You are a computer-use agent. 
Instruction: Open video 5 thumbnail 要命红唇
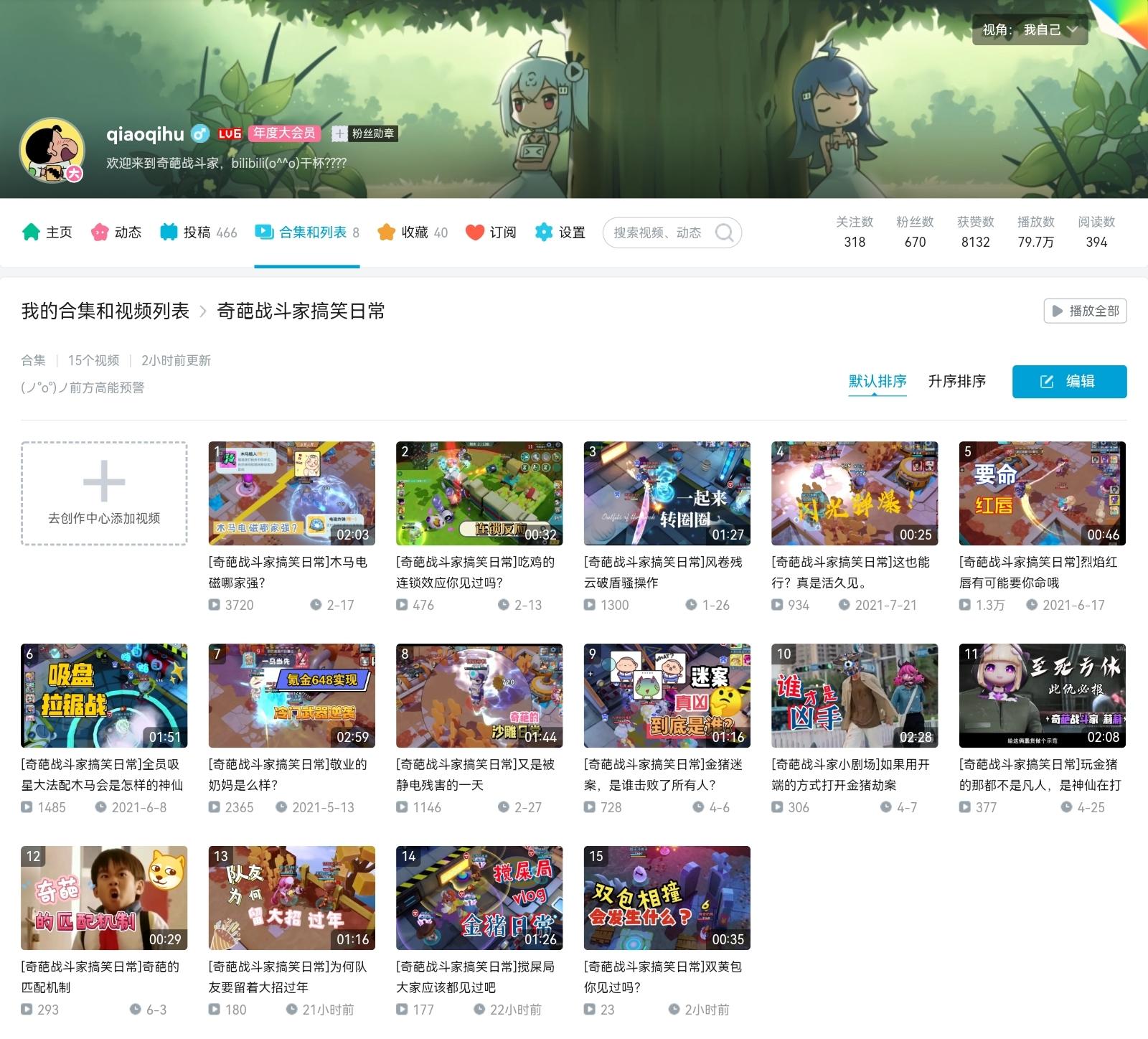tap(1043, 494)
